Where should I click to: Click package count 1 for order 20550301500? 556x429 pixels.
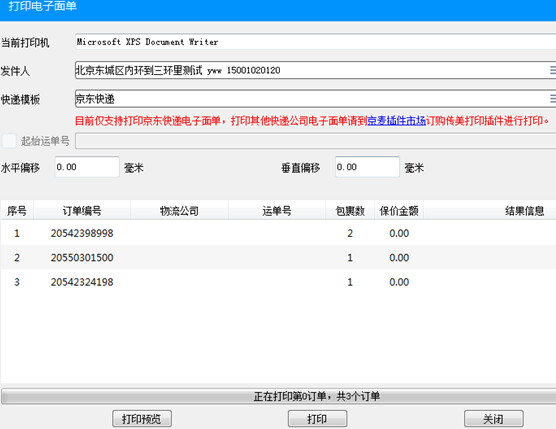coord(350,257)
